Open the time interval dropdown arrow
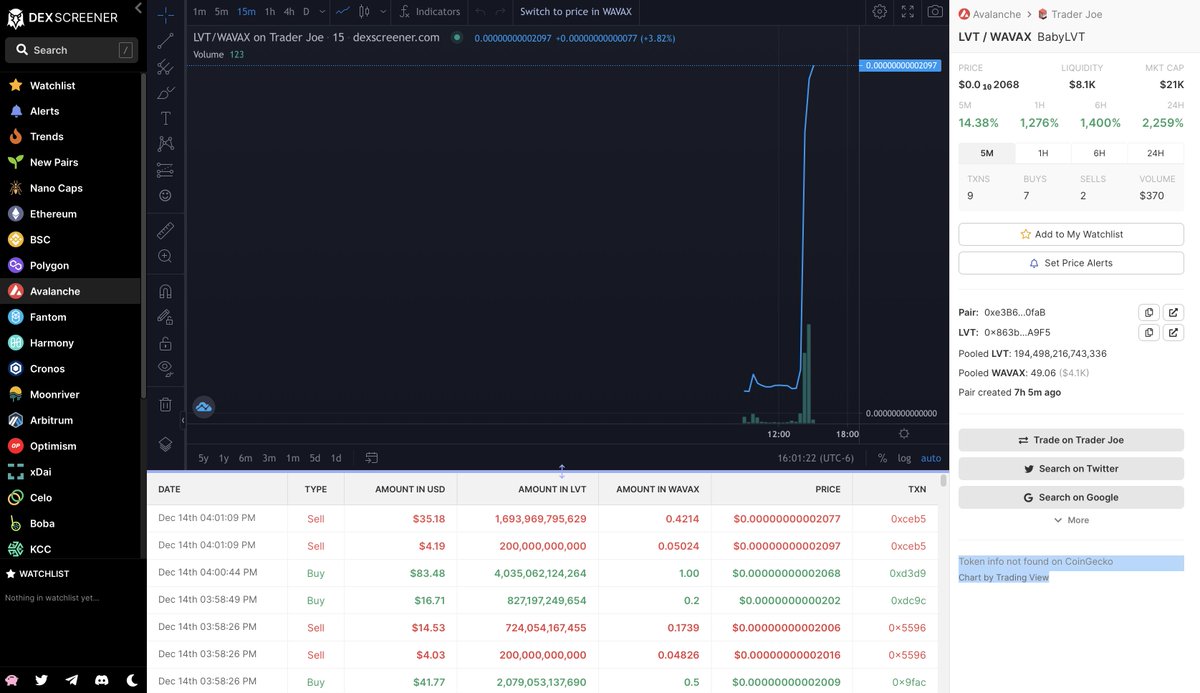The image size is (1200, 693). click(x=322, y=12)
